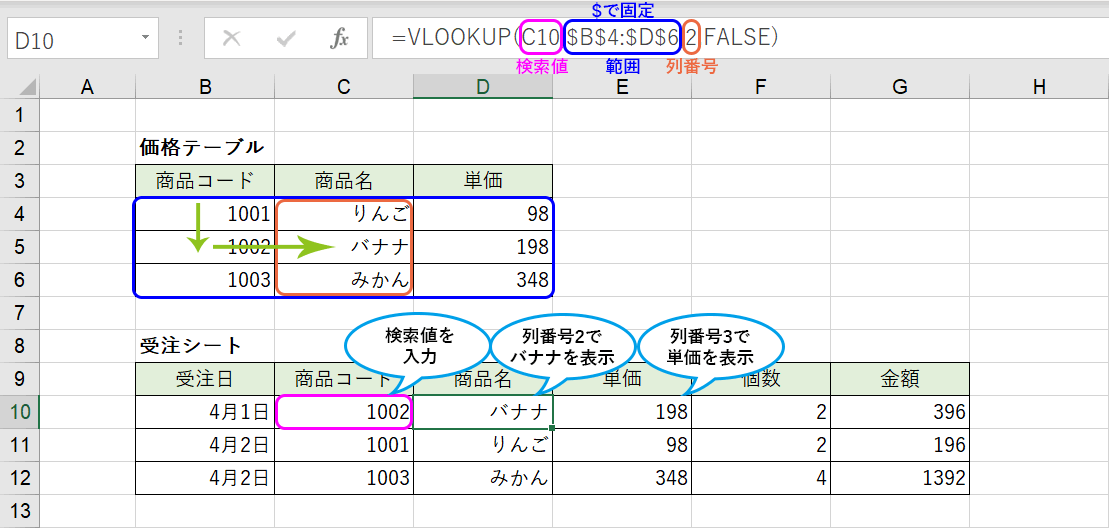Click the Select All corner triangle
The height and width of the screenshot is (528, 1109).
tap(28, 86)
